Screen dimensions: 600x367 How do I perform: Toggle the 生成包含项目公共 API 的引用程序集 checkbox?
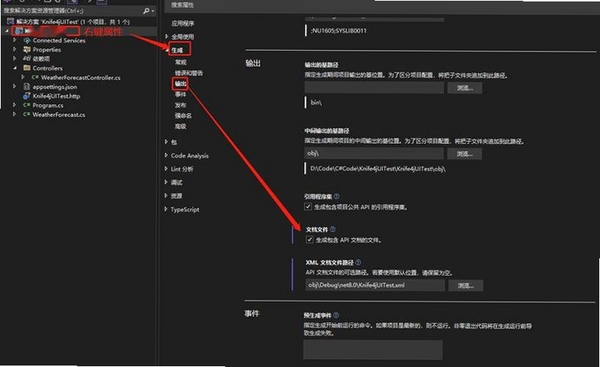pyautogui.click(x=308, y=207)
